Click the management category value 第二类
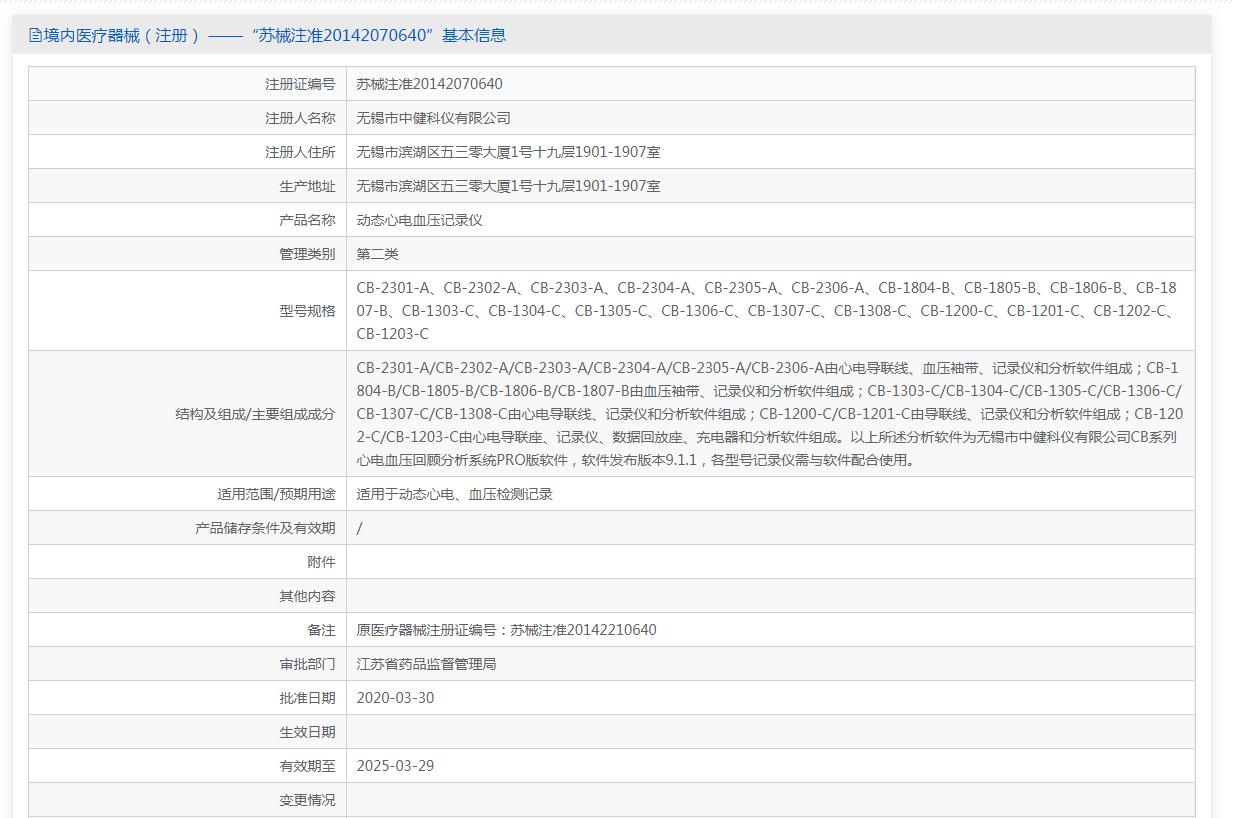1234x818 pixels. tap(377, 254)
